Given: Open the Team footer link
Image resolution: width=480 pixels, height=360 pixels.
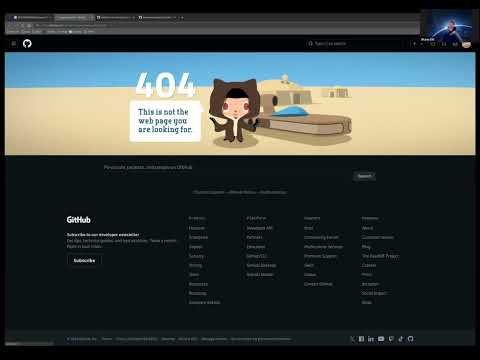Looking at the screenshot, I should [194, 275].
